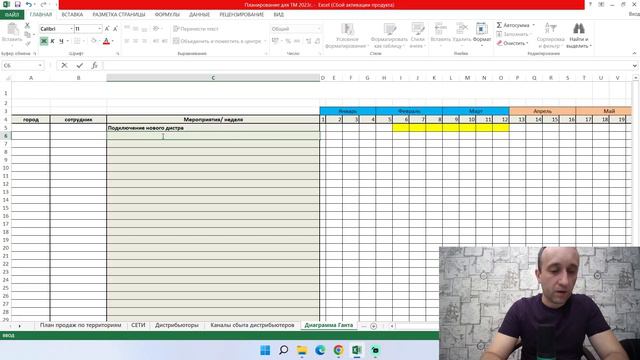The height and width of the screenshot is (360, 640).
Task: Open Insert Function with the fx button
Action: [x=94, y=65]
